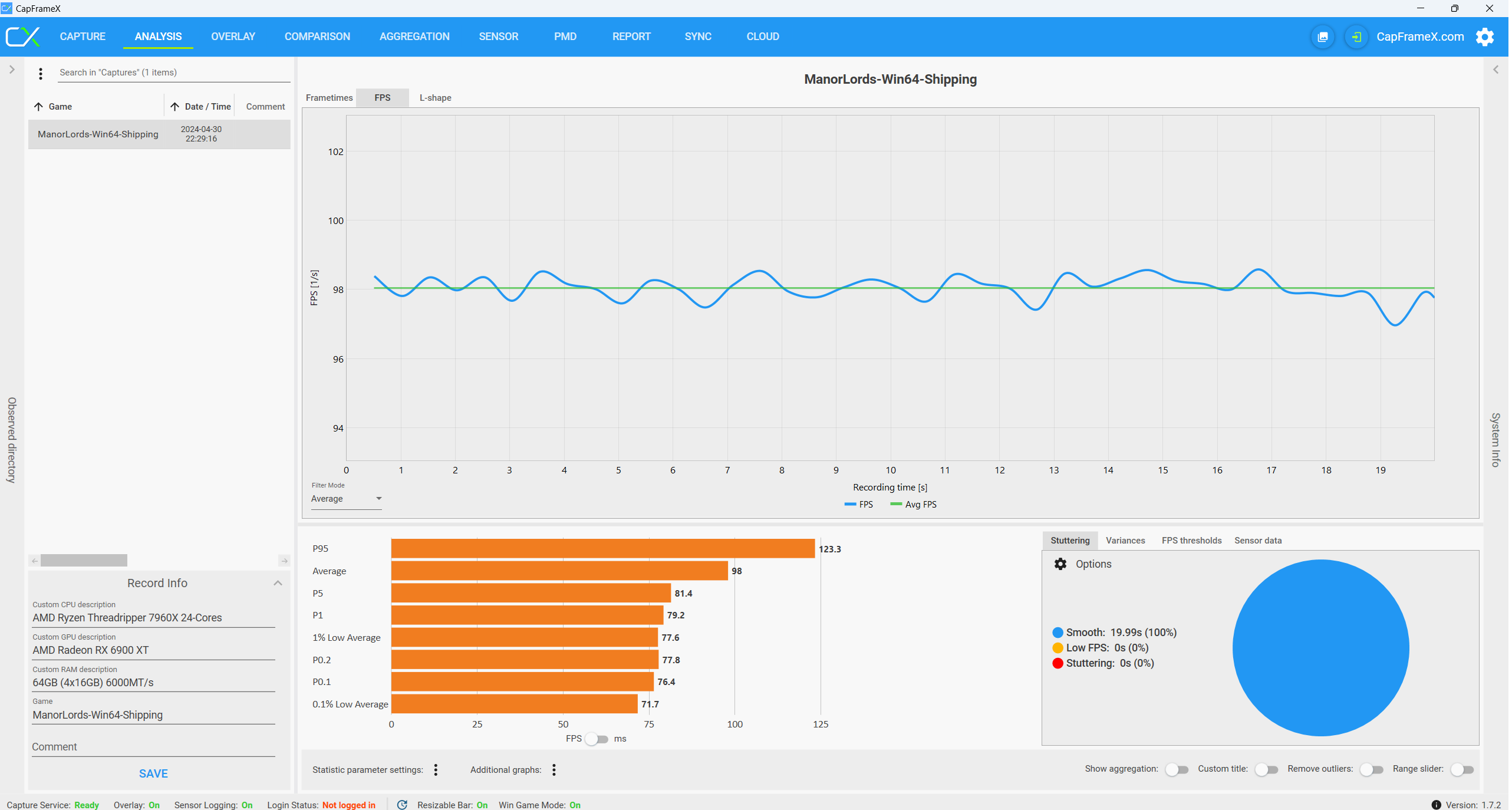
Task: Collapse the Record Info panel
Action: point(279,584)
